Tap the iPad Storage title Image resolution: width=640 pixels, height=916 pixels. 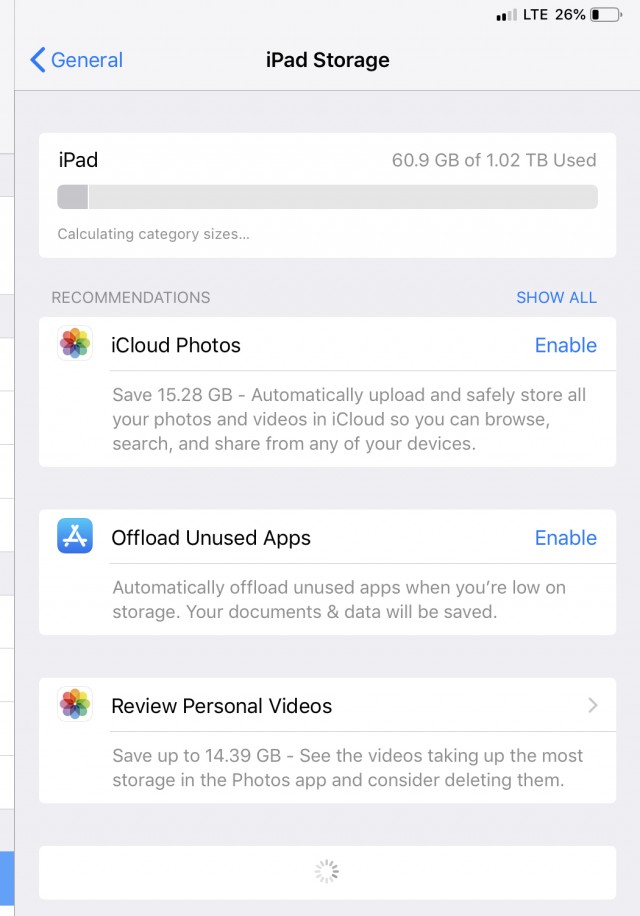[x=328, y=60]
